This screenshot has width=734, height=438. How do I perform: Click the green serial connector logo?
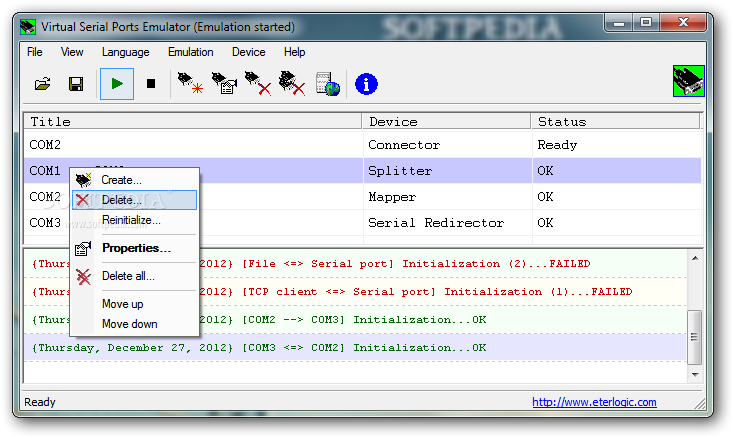point(689,81)
